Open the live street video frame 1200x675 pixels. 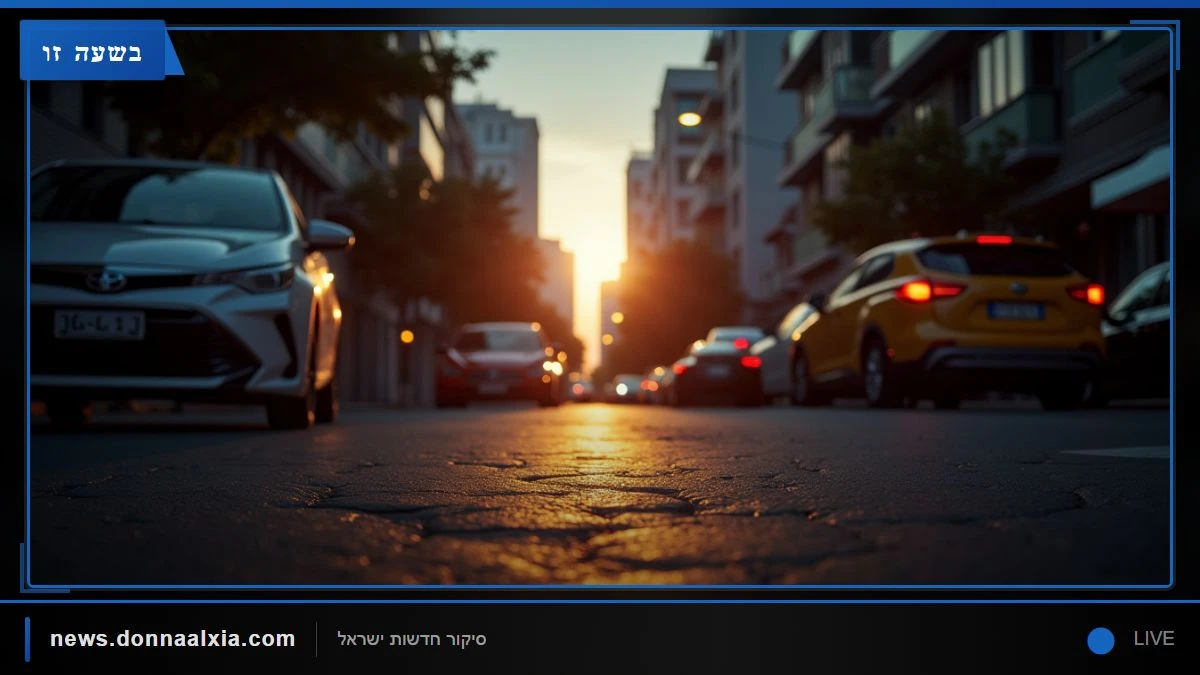(600, 307)
